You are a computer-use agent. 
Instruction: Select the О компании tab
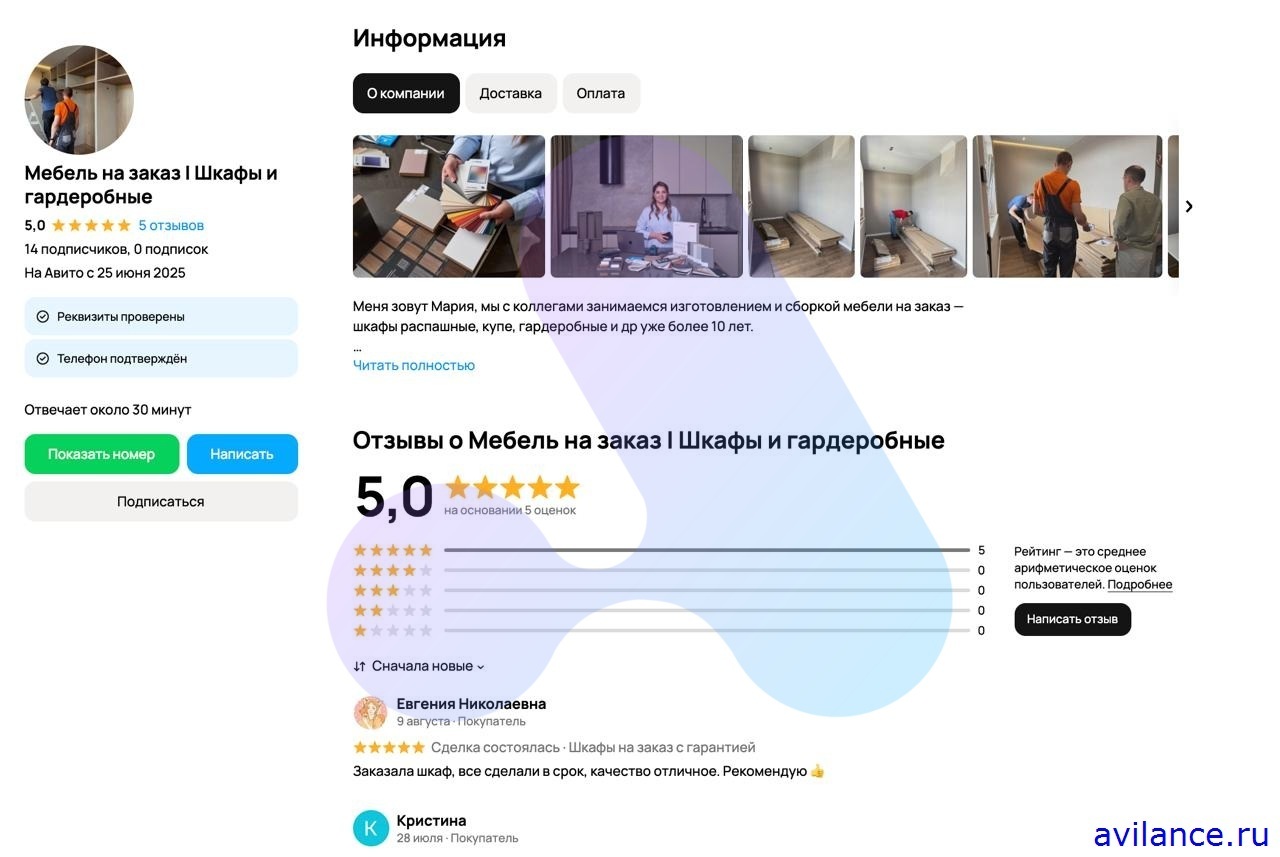tap(406, 93)
